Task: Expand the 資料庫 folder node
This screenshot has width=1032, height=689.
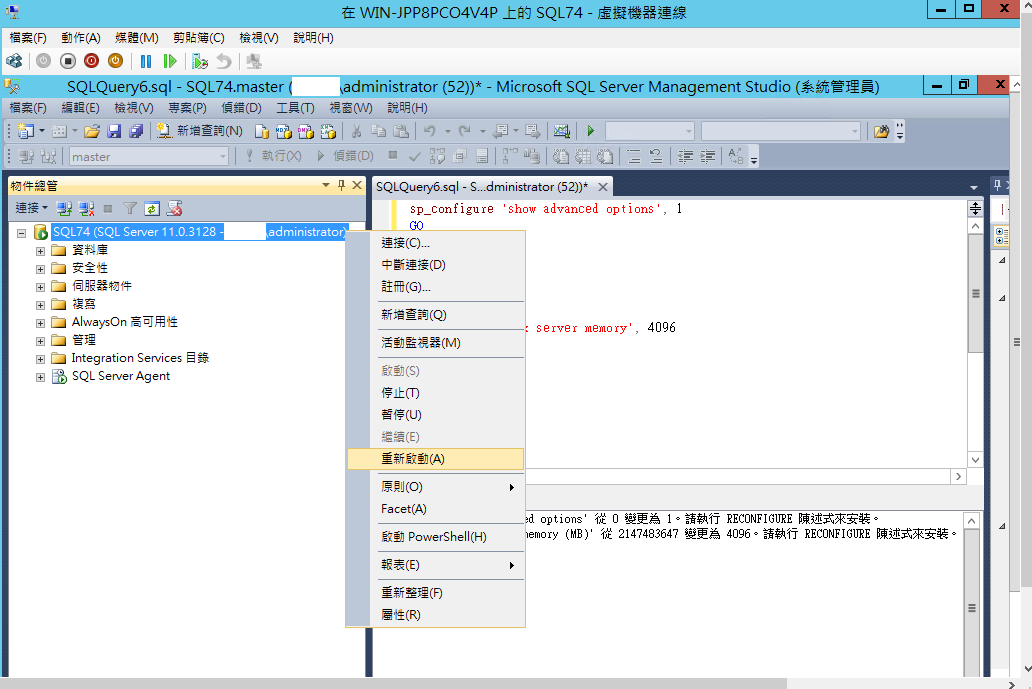Action: (40, 251)
